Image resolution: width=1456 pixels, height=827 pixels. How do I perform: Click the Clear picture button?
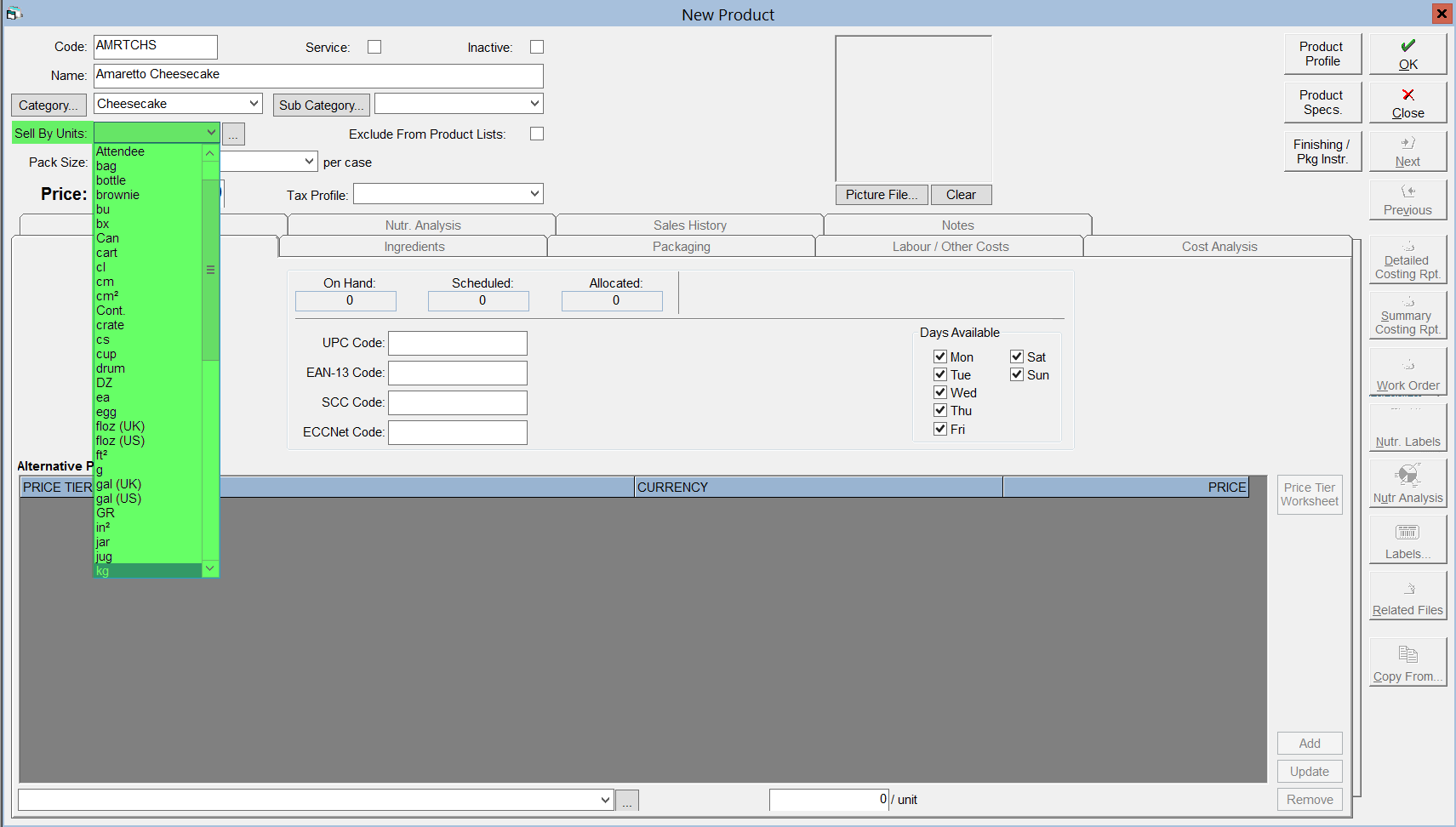pos(961,195)
